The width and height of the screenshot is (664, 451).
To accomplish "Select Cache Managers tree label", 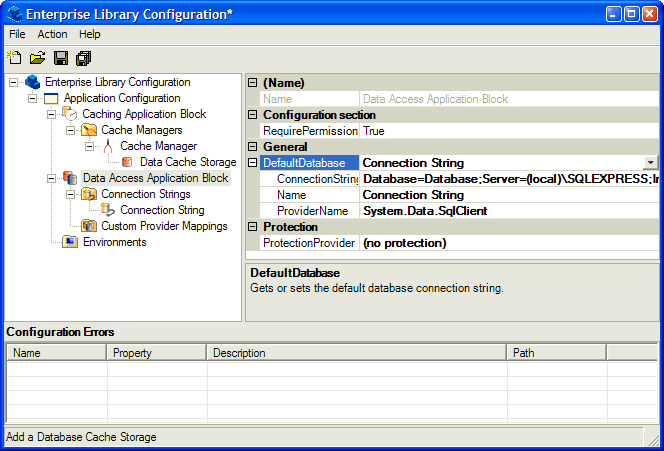I will point(142,130).
